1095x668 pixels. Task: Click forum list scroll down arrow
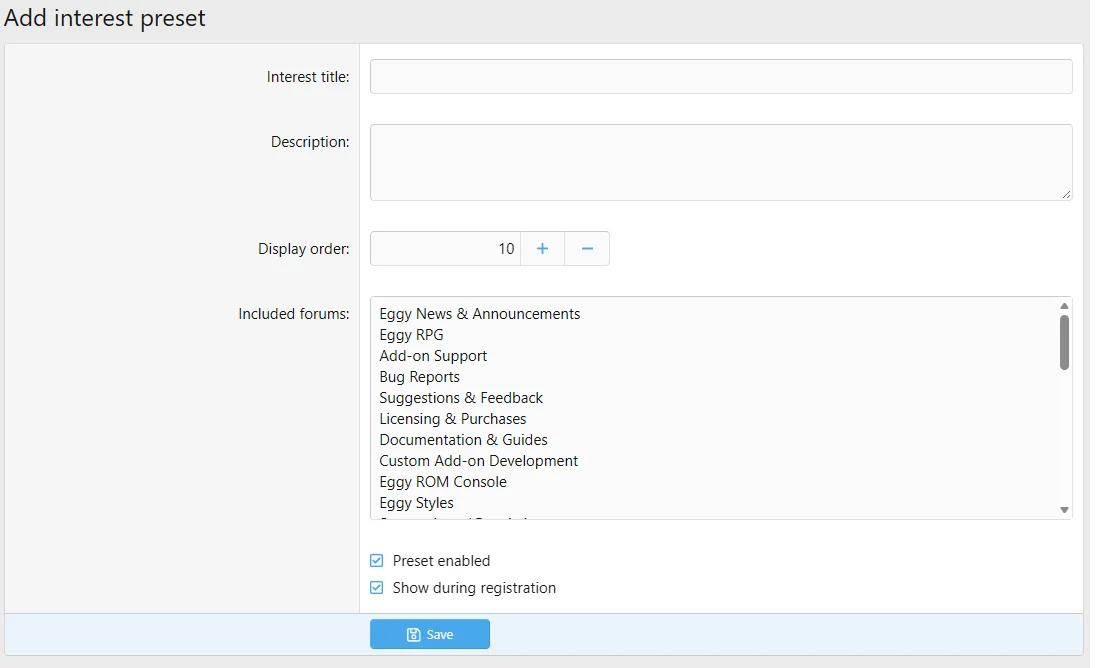tap(1064, 510)
